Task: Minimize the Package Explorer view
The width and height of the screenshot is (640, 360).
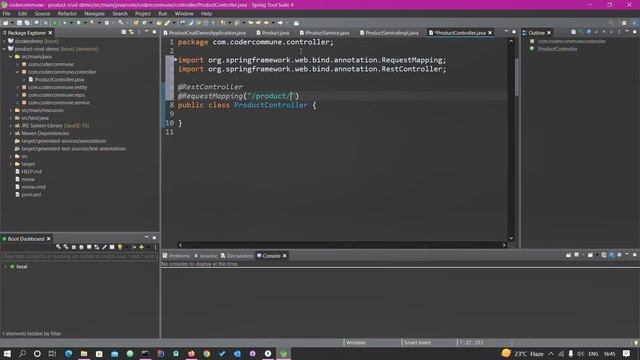Action: pyautogui.click(x=147, y=32)
